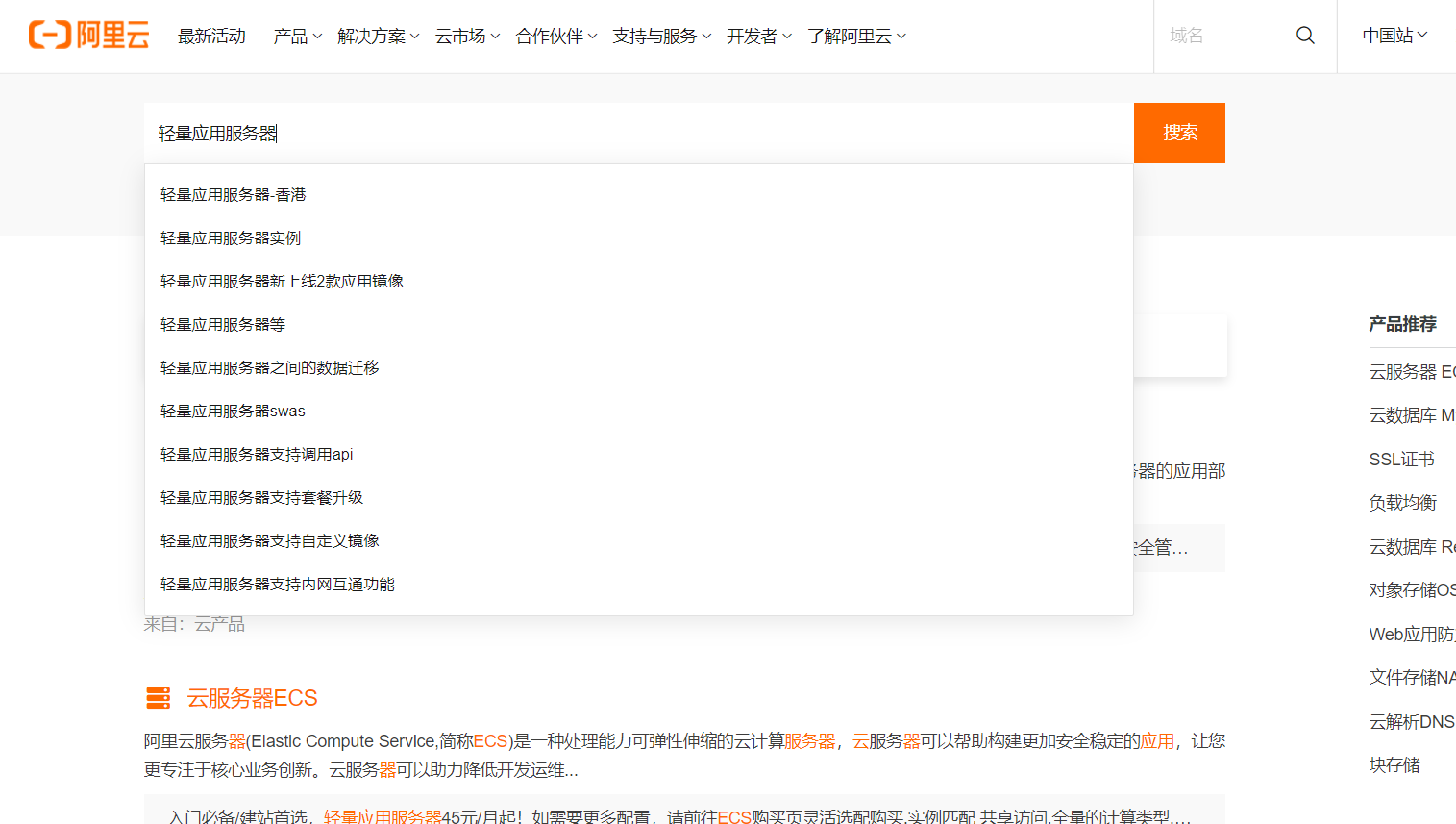Image resolution: width=1456 pixels, height=824 pixels.
Task: Click the 产品推荐 sidebar heading
Action: (1402, 324)
